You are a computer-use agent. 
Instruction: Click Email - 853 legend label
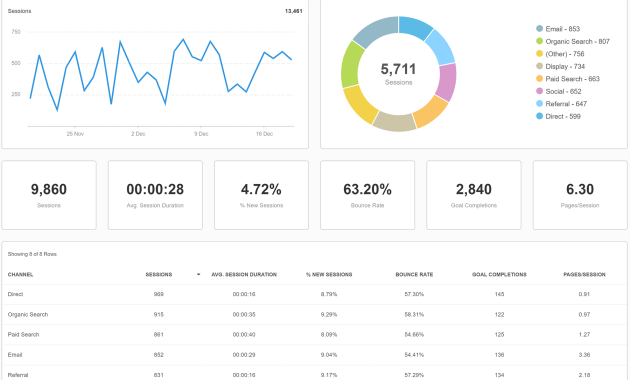(562, 29)
